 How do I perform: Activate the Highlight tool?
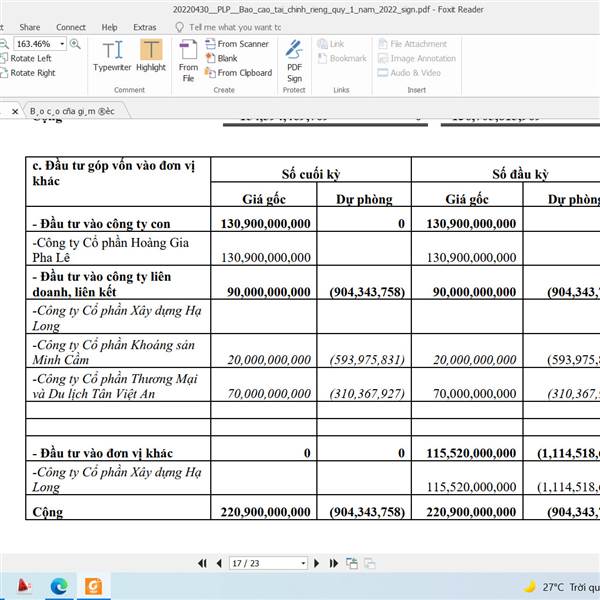(x=151, y=56)
